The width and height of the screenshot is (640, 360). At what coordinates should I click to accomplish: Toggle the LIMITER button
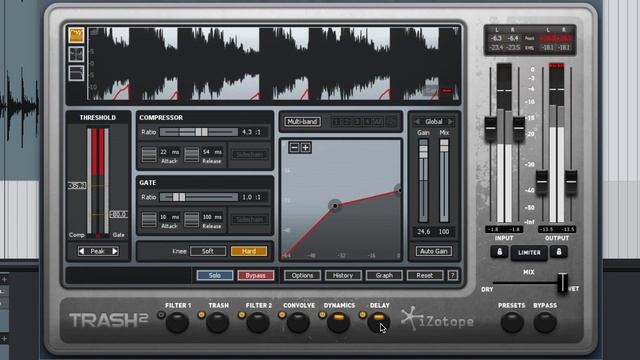[x=529, y=253]
